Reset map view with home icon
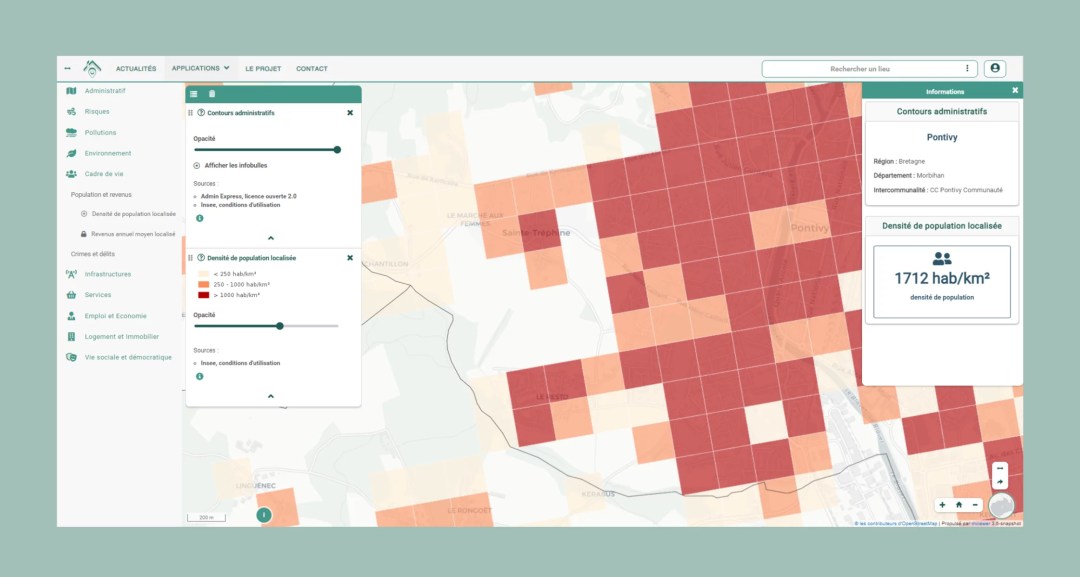 pyautogui.click(x=959, y=505)
